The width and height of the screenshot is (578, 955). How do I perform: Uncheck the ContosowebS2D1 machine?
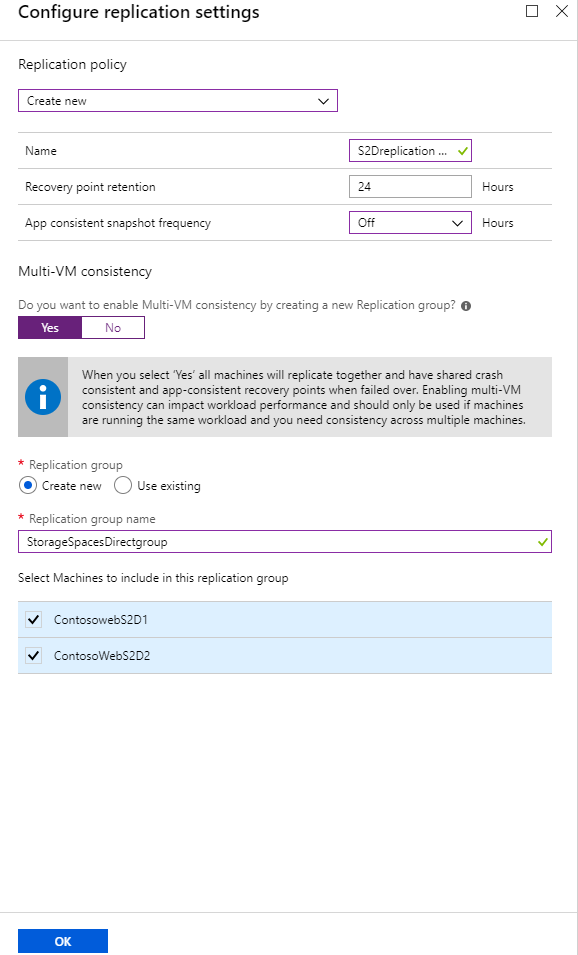[x=33, y=620]
